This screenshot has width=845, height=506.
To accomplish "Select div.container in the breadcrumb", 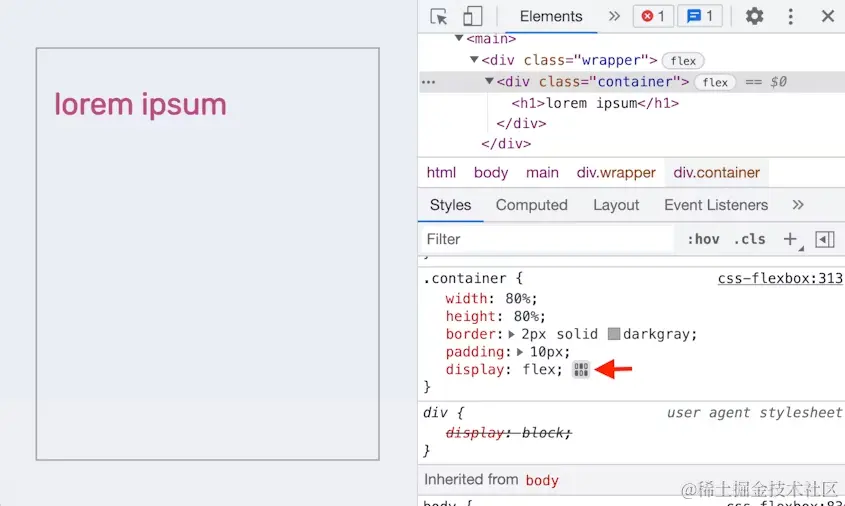I will pos(716,172).
